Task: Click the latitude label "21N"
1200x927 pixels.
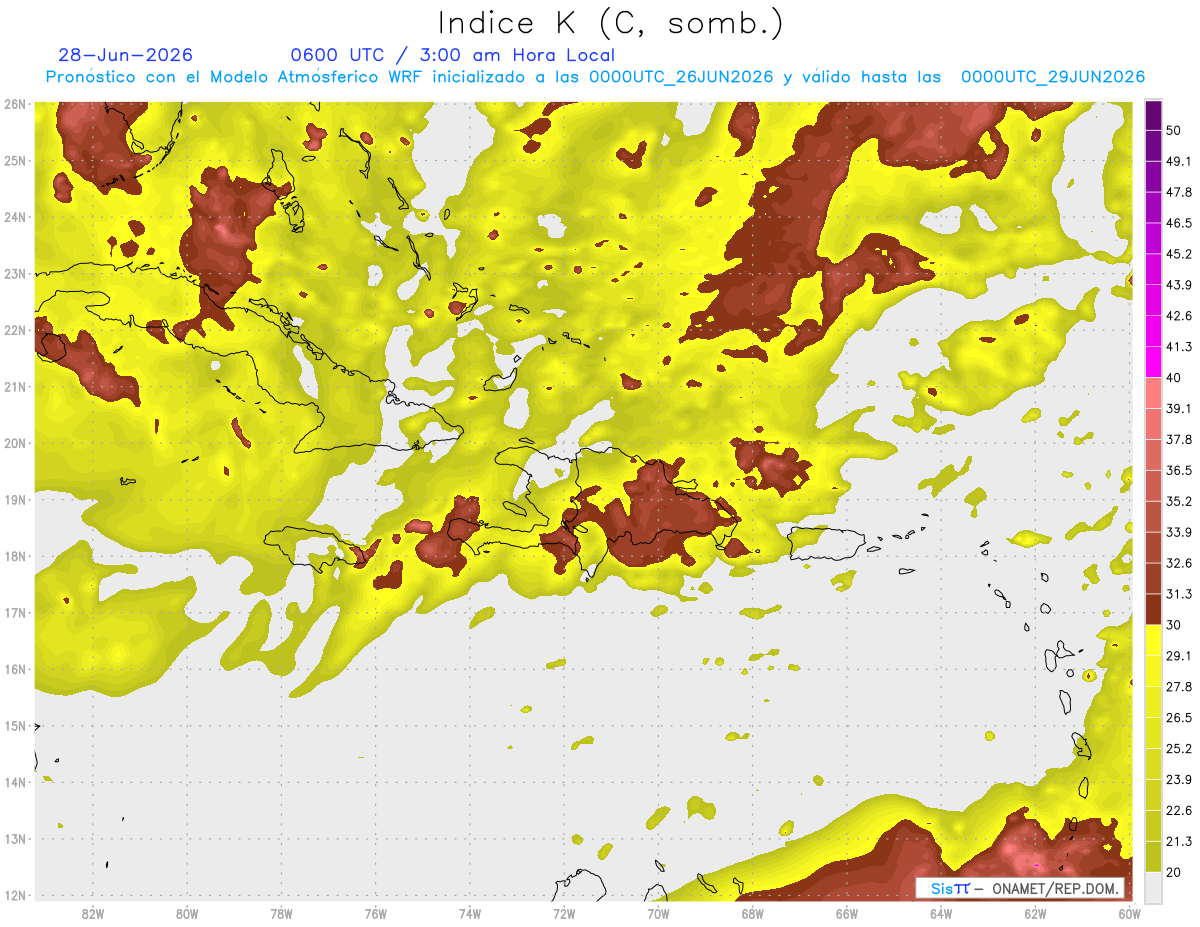Action: 15,387
